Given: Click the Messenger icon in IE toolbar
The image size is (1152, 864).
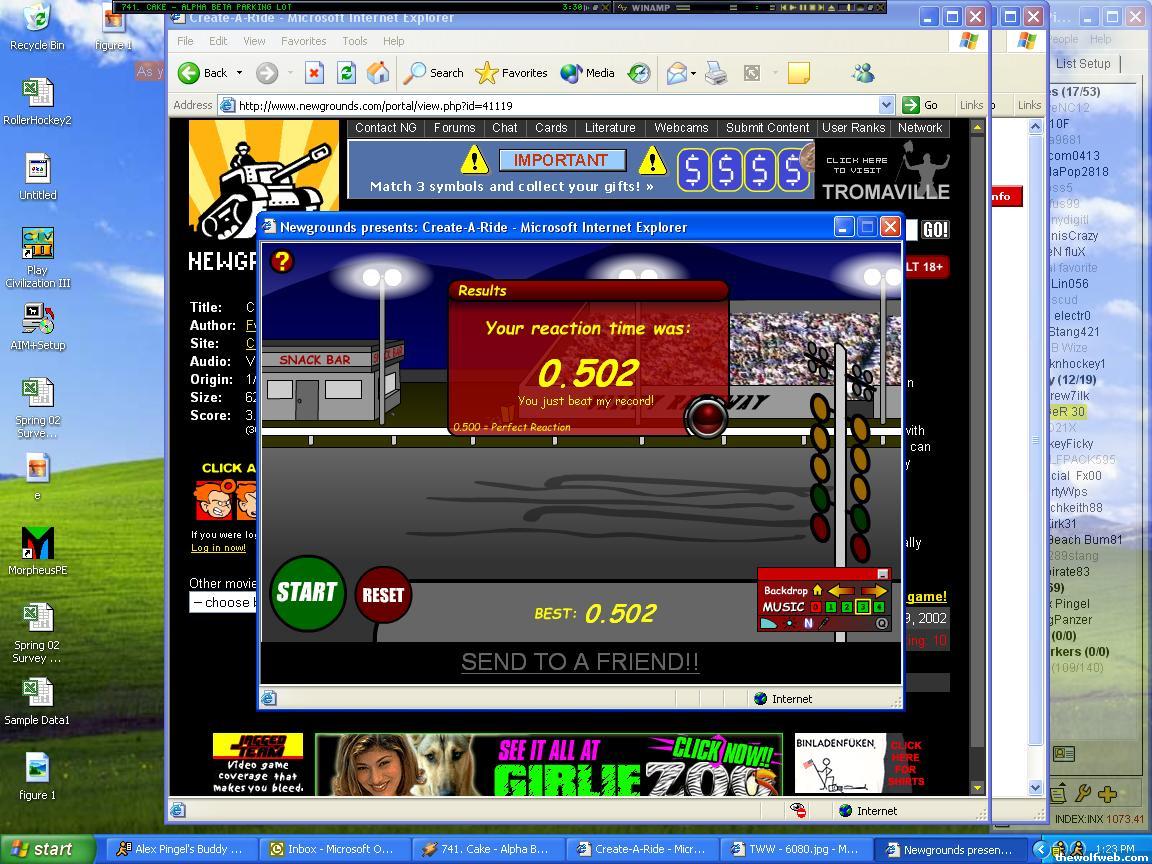Looking at the screenshot, I should (x=863, y=73).
